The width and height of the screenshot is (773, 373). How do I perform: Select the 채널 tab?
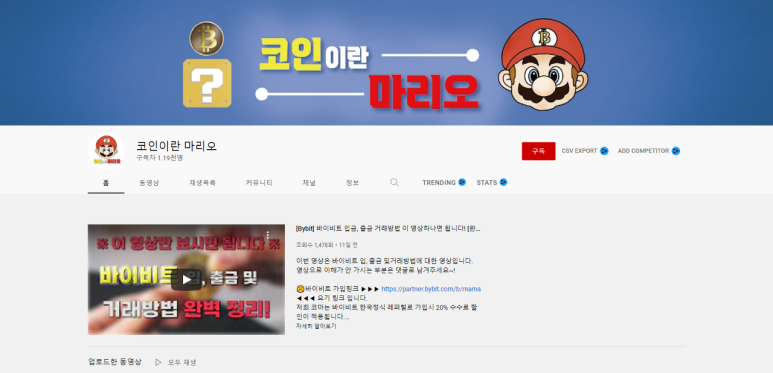[x=309, y=183]
